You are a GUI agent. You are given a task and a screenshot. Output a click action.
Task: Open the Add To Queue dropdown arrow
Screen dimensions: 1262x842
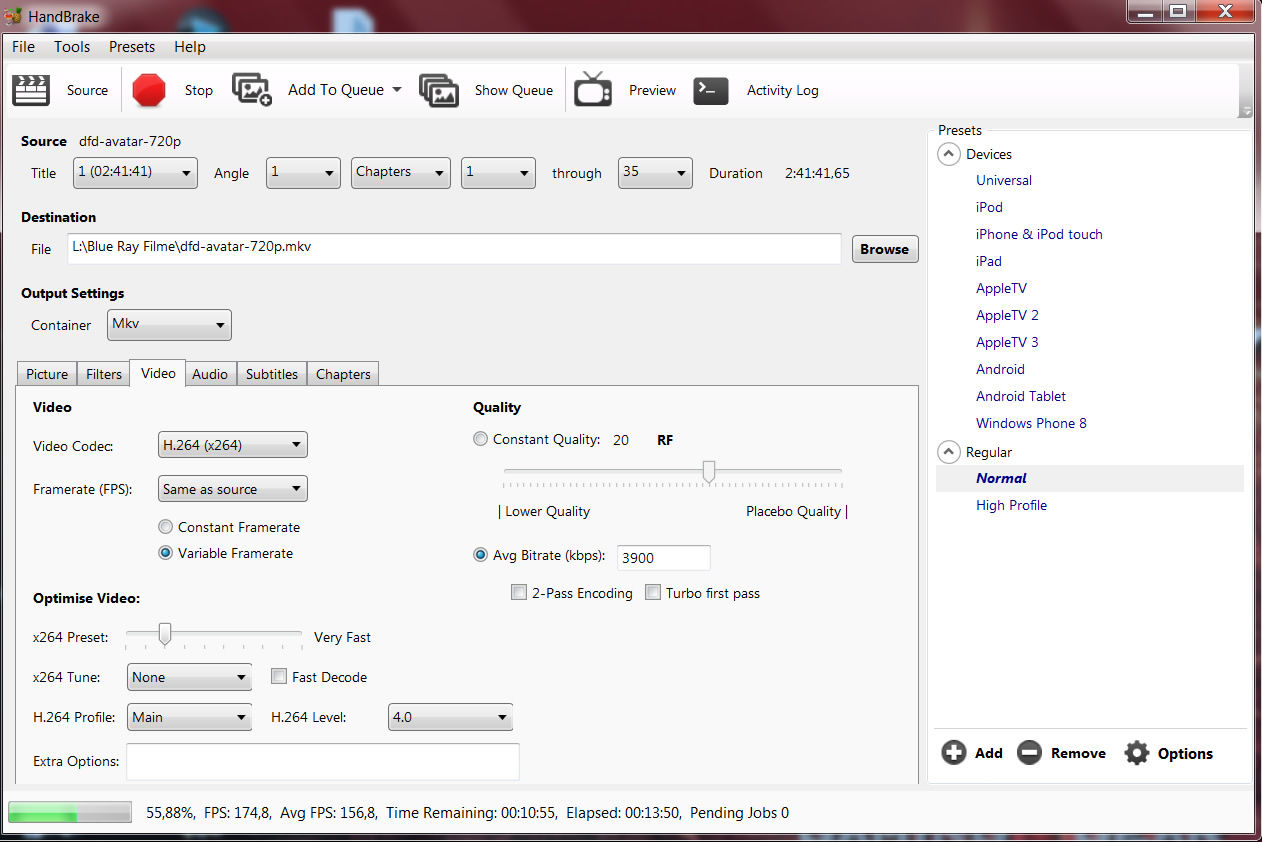click(x=396, y=90)
